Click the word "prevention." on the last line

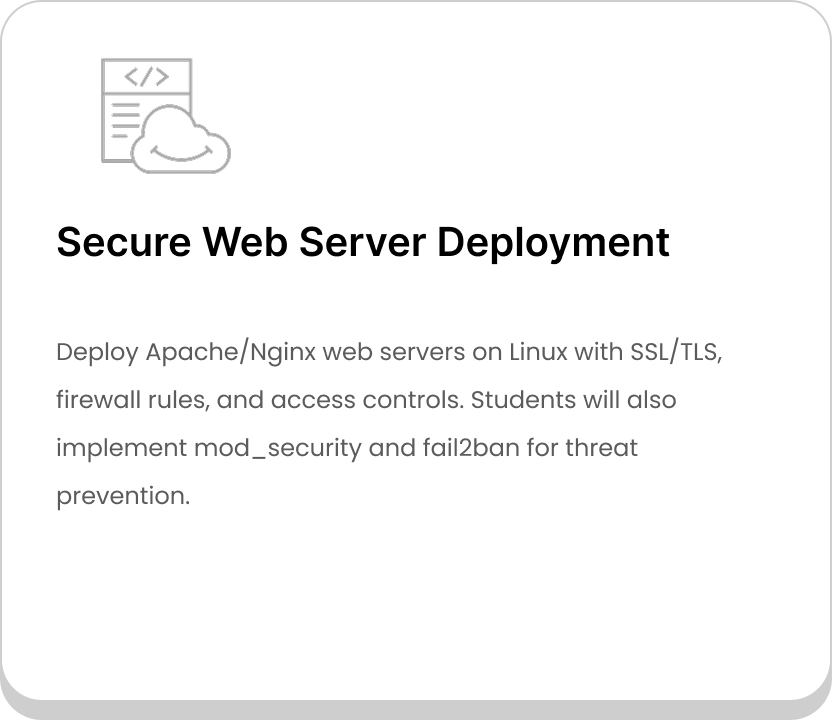pos(123,496)
